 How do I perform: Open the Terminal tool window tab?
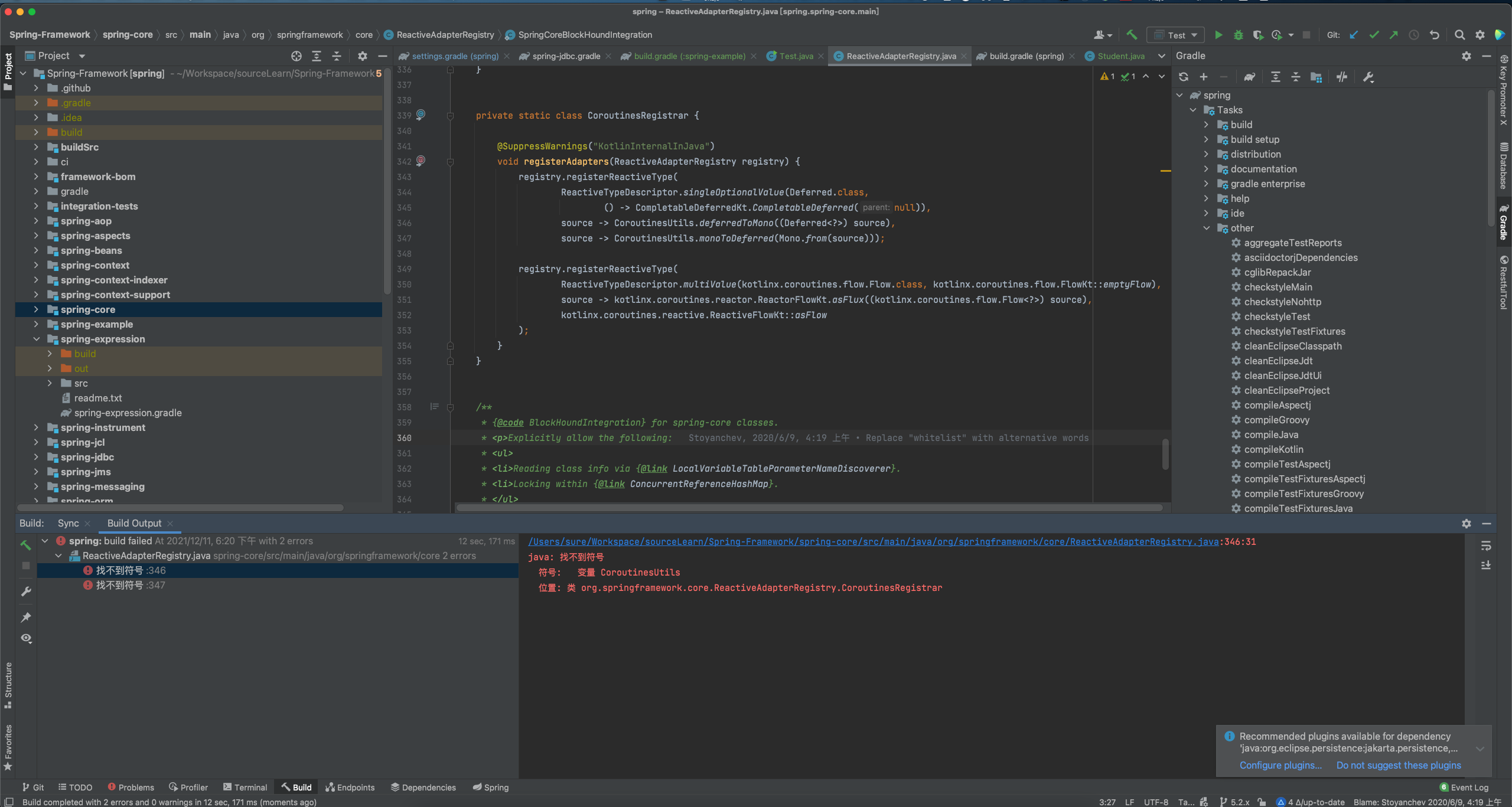(245, 787)
